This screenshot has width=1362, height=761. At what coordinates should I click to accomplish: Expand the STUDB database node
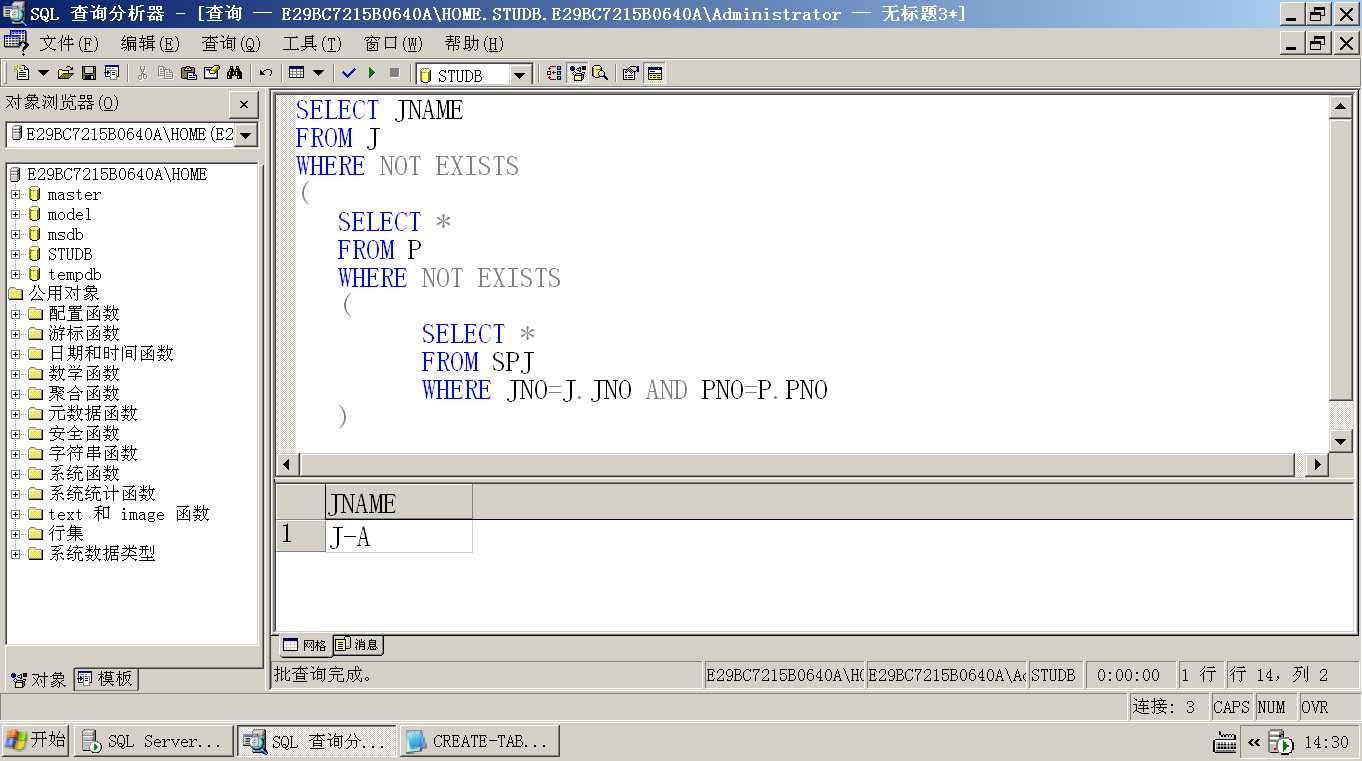point(15,254)
